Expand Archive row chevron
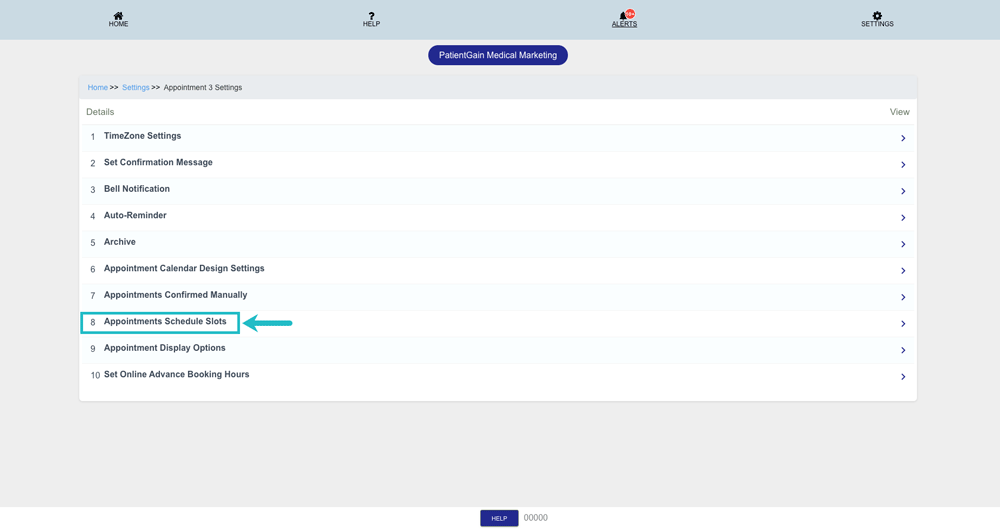 [x=903, y=244]
